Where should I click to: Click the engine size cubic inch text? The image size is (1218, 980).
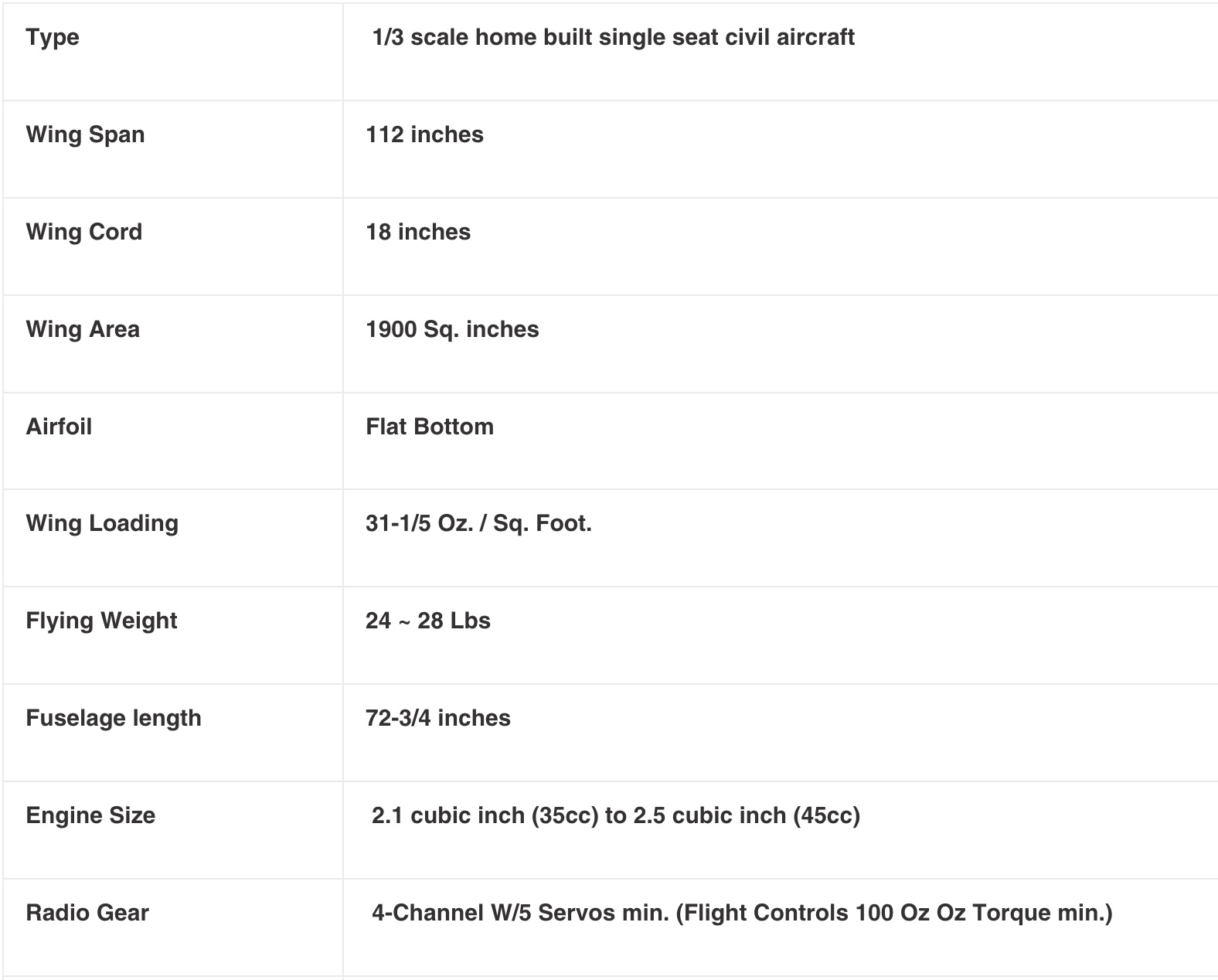click(x=615, y=815)
